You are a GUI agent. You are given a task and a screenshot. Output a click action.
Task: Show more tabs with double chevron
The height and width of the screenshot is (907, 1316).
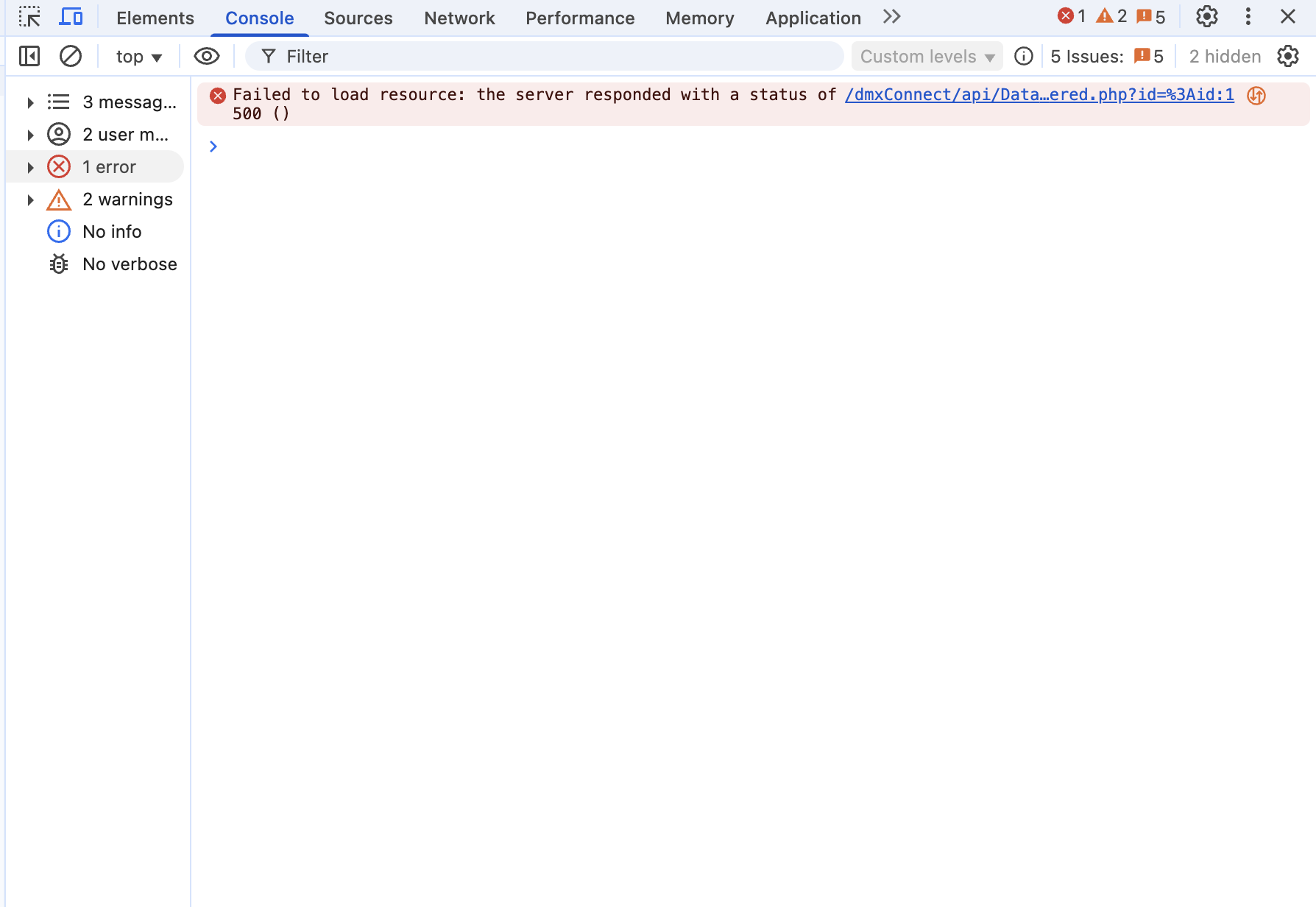pyautogui.click(x=891, y=17)
